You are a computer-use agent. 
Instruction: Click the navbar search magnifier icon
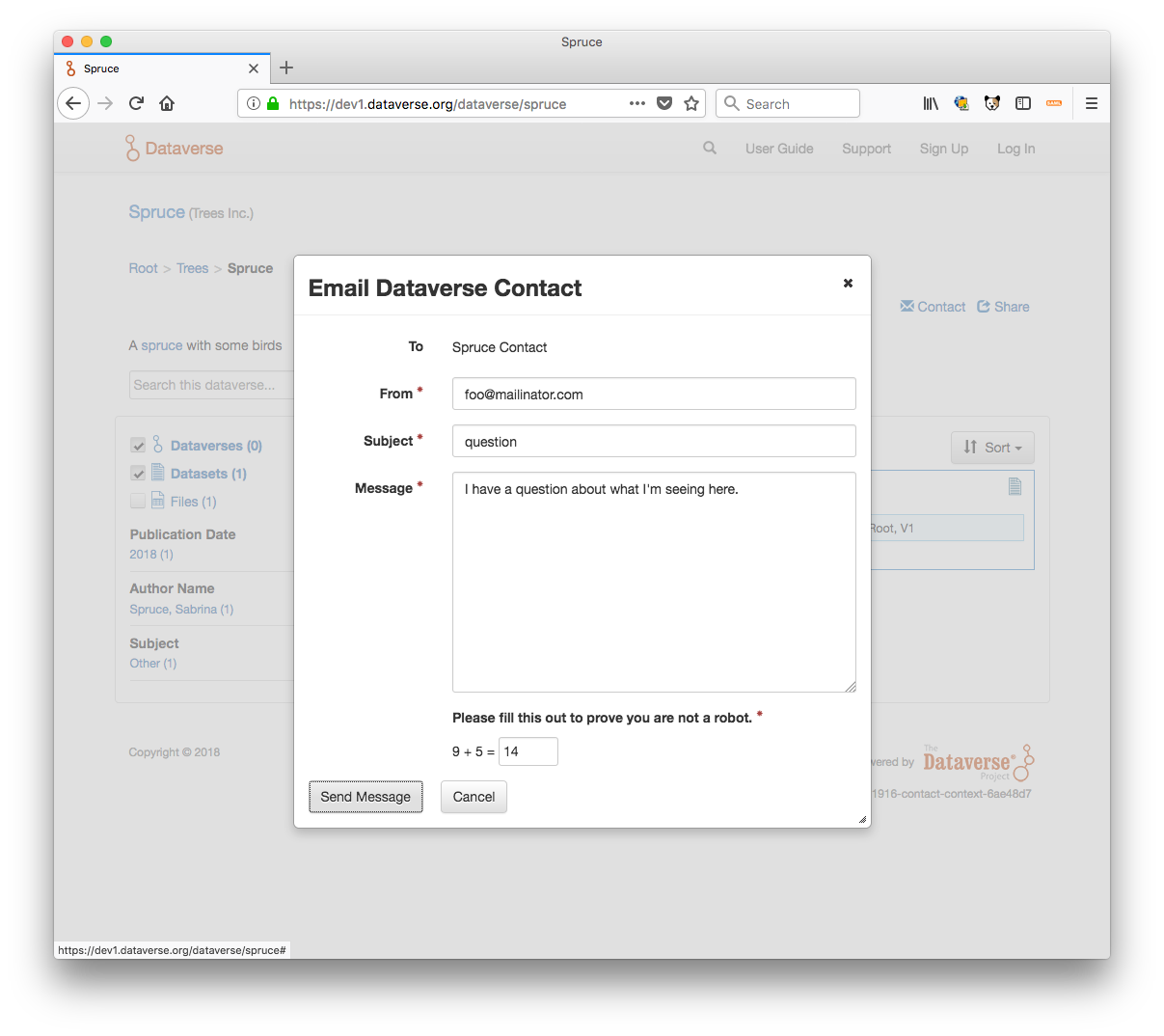coord(710,148)
